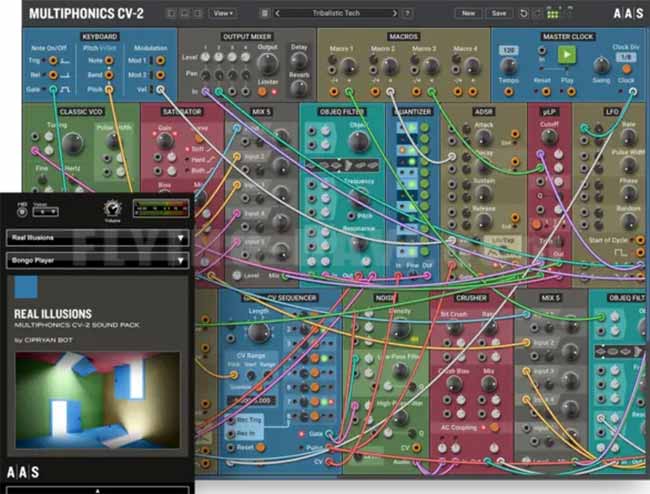Click the orange Reset button in CV Sequencer
650x494 pixels.
(x=260, y=448)
